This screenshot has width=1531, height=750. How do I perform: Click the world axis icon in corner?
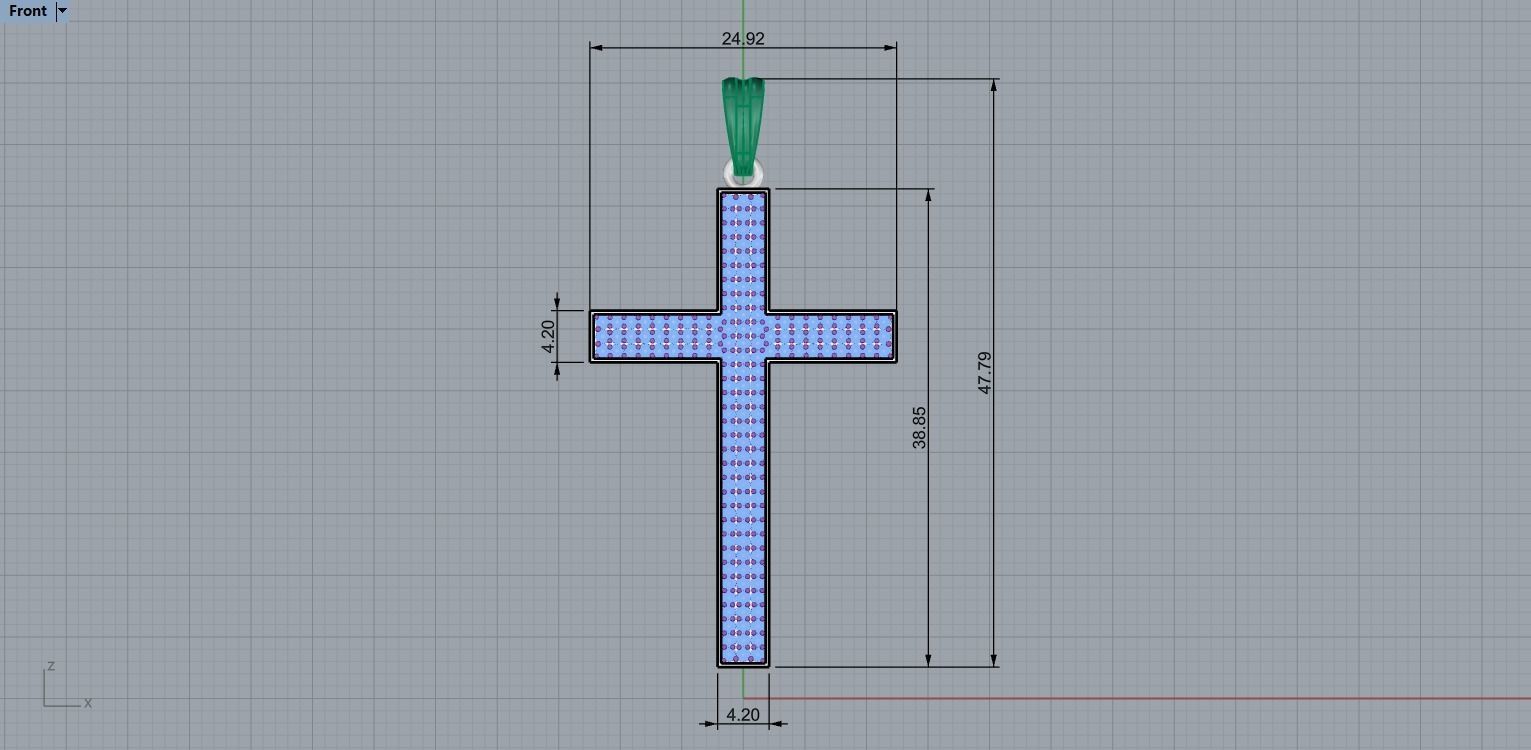[67, 686]
